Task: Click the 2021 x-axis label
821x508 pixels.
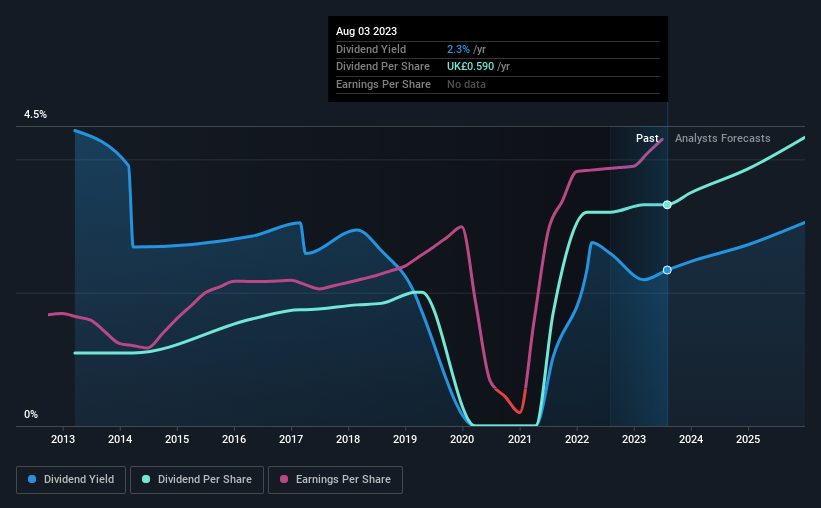Action: pyautogui.click(x=520, y=439)
